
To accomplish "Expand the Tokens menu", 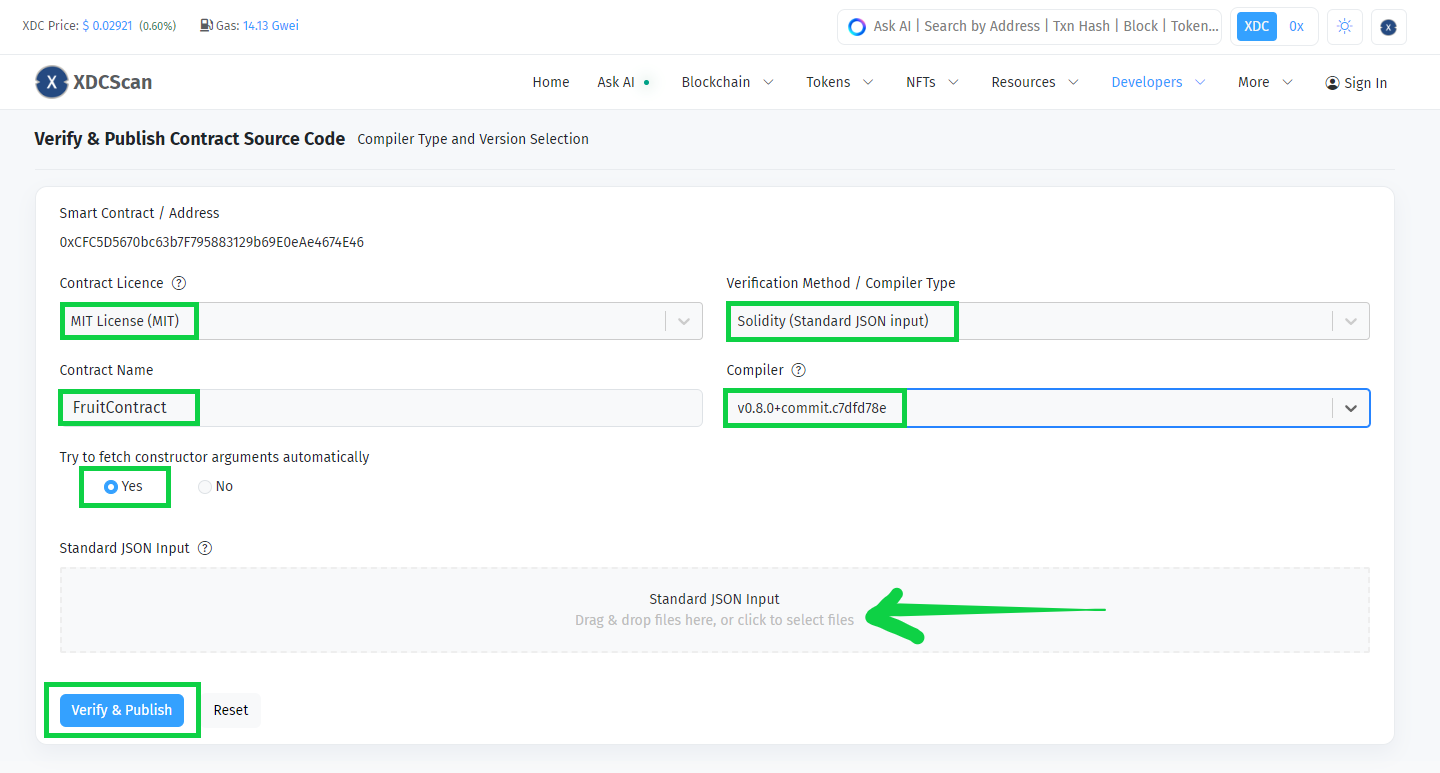I will (840, 82).
